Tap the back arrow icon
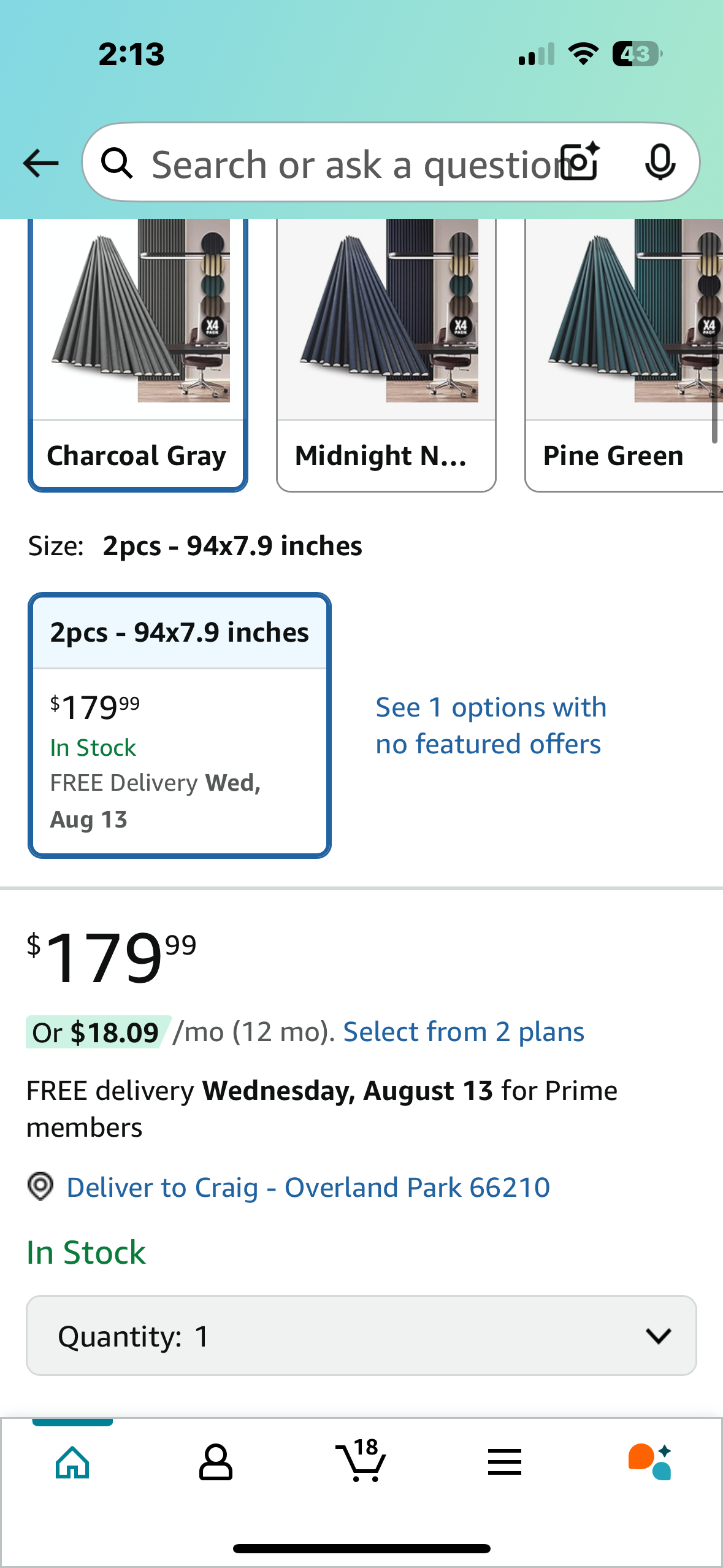 tap(40, 163)
